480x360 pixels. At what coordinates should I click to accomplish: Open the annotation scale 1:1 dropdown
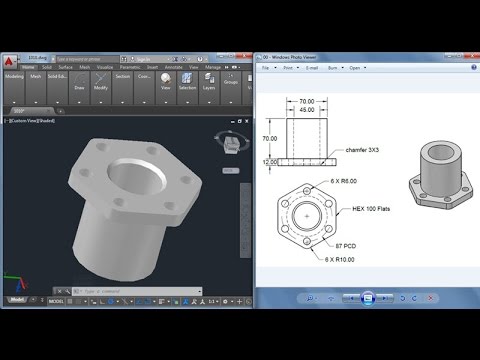click(x=213, y=302)
